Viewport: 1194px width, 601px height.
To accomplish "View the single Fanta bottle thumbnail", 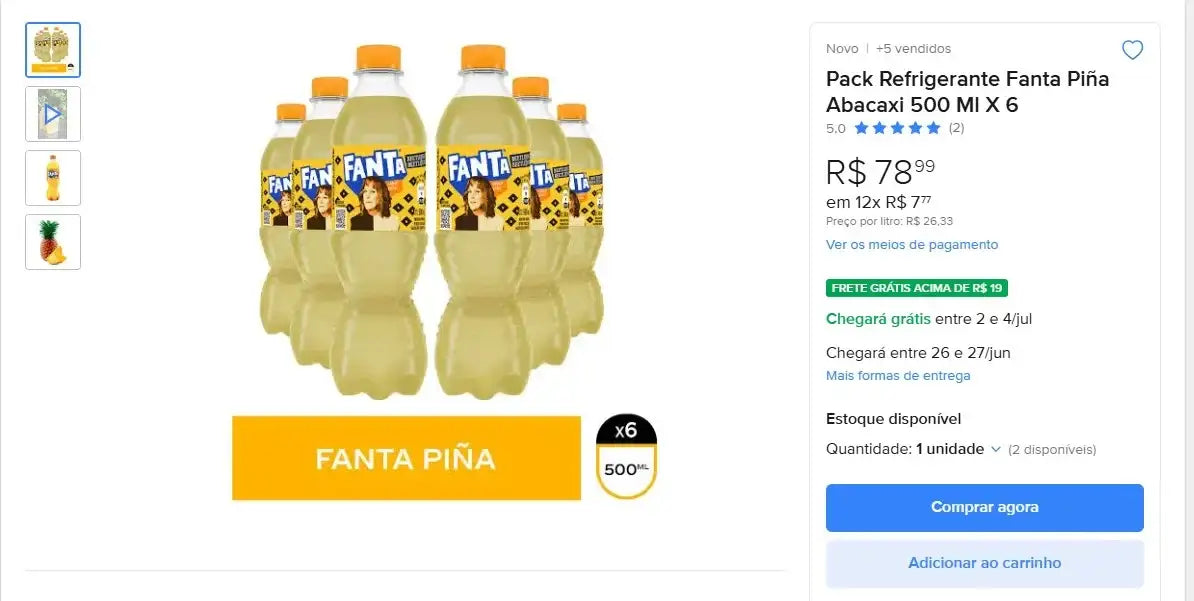I will [x=53, y=178].
